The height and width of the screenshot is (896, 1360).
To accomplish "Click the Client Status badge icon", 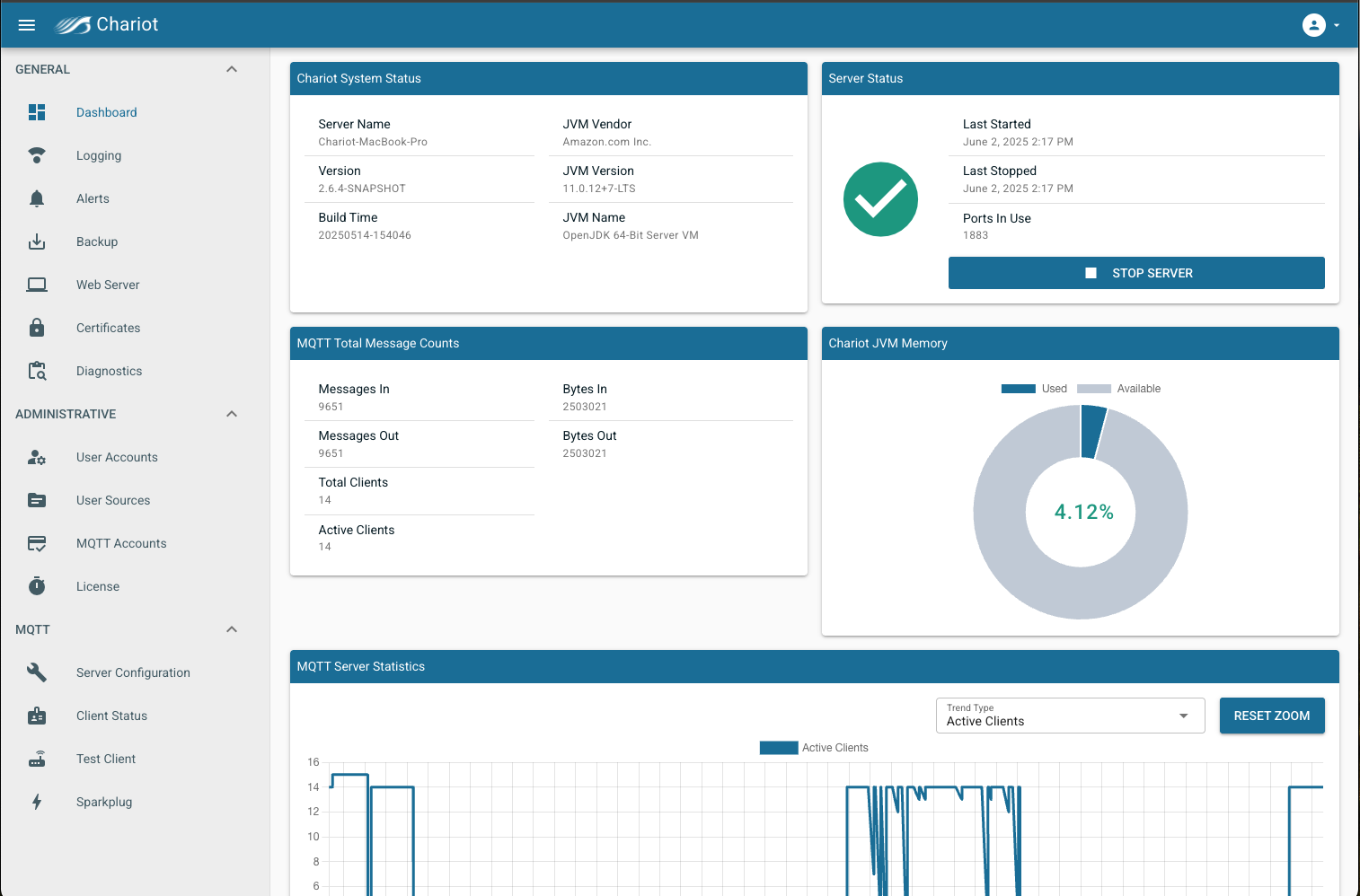I will coord(37,716).
